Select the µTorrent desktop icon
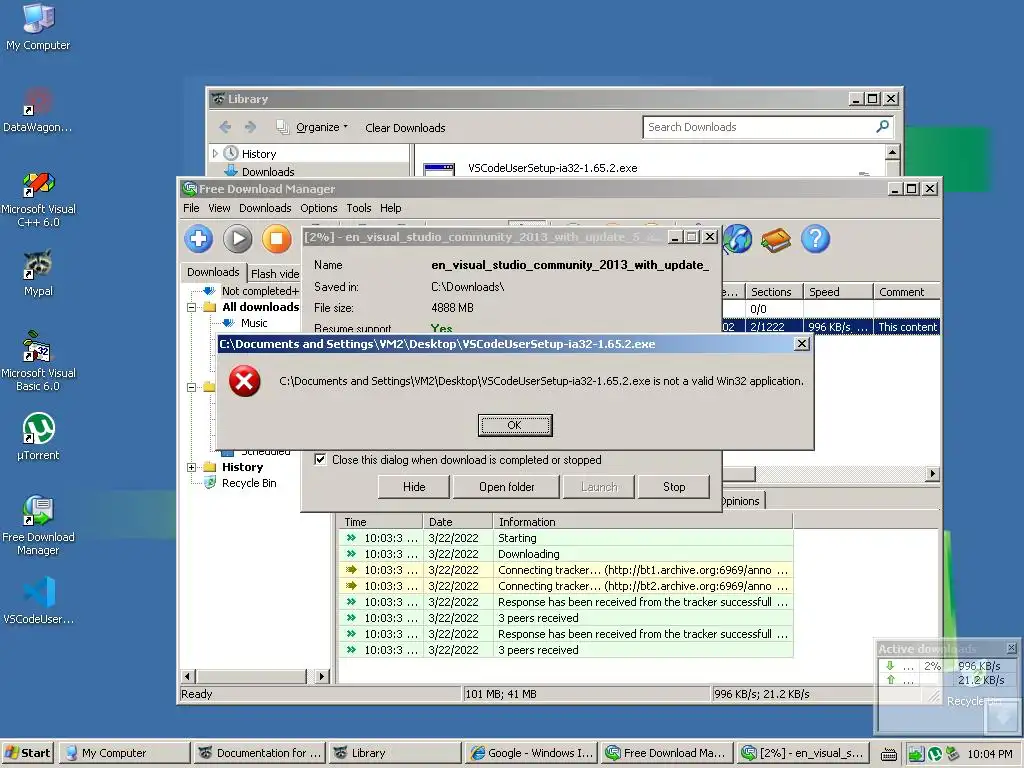Viewport: 1024px width, 768px height. 38,437
